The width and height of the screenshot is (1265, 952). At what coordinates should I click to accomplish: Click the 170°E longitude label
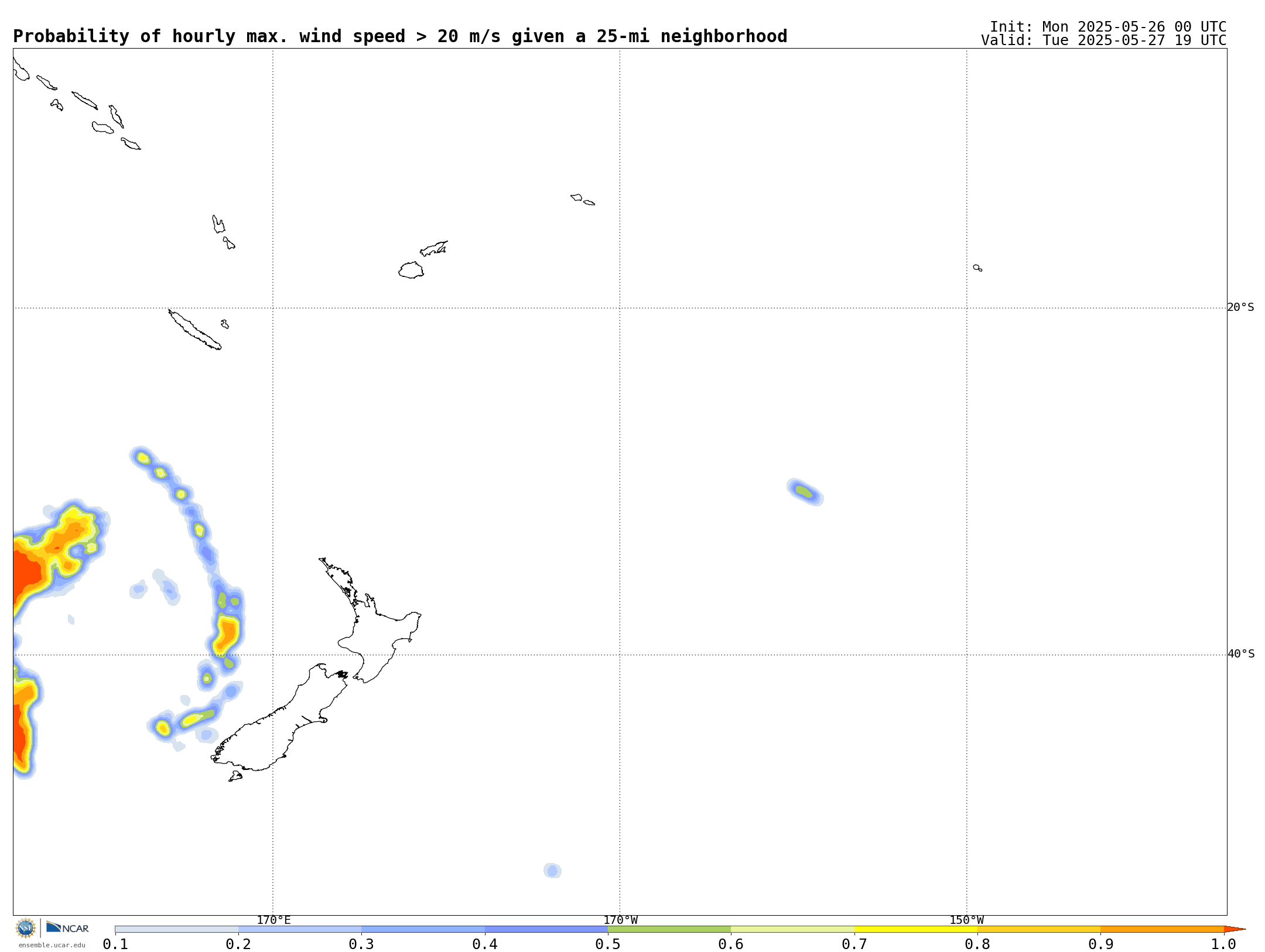pos(273,920)
